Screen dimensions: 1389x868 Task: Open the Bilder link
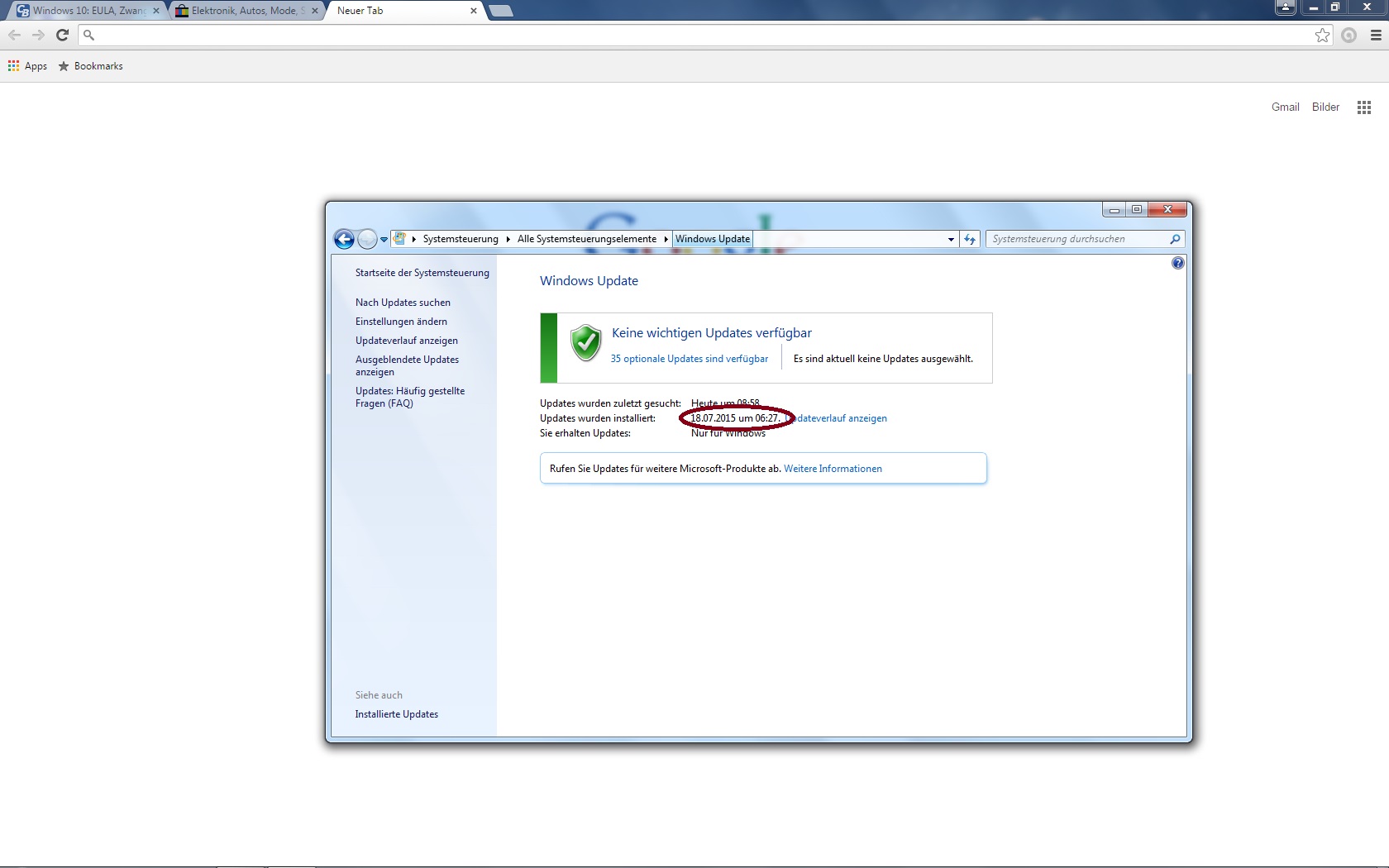[1325, 107]
